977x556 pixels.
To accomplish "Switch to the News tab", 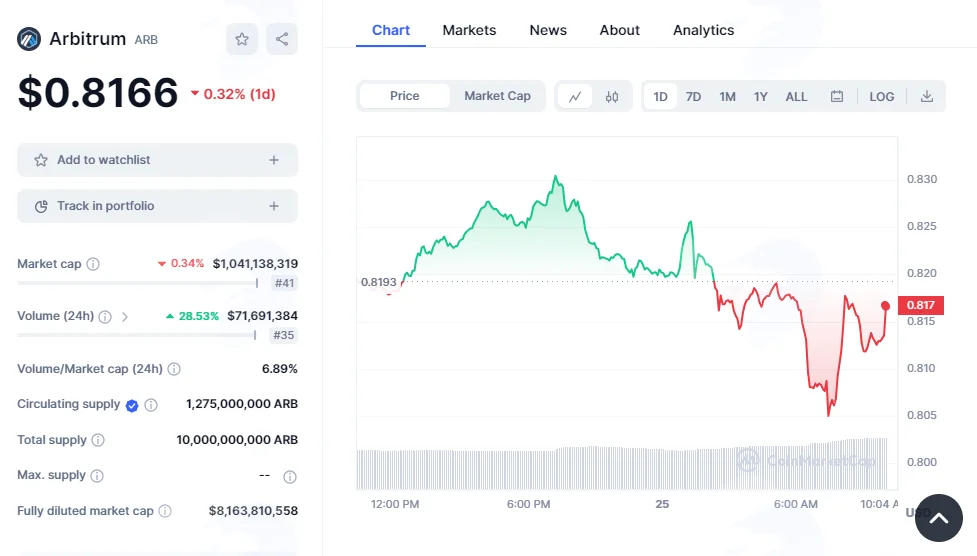I will 548,30.
